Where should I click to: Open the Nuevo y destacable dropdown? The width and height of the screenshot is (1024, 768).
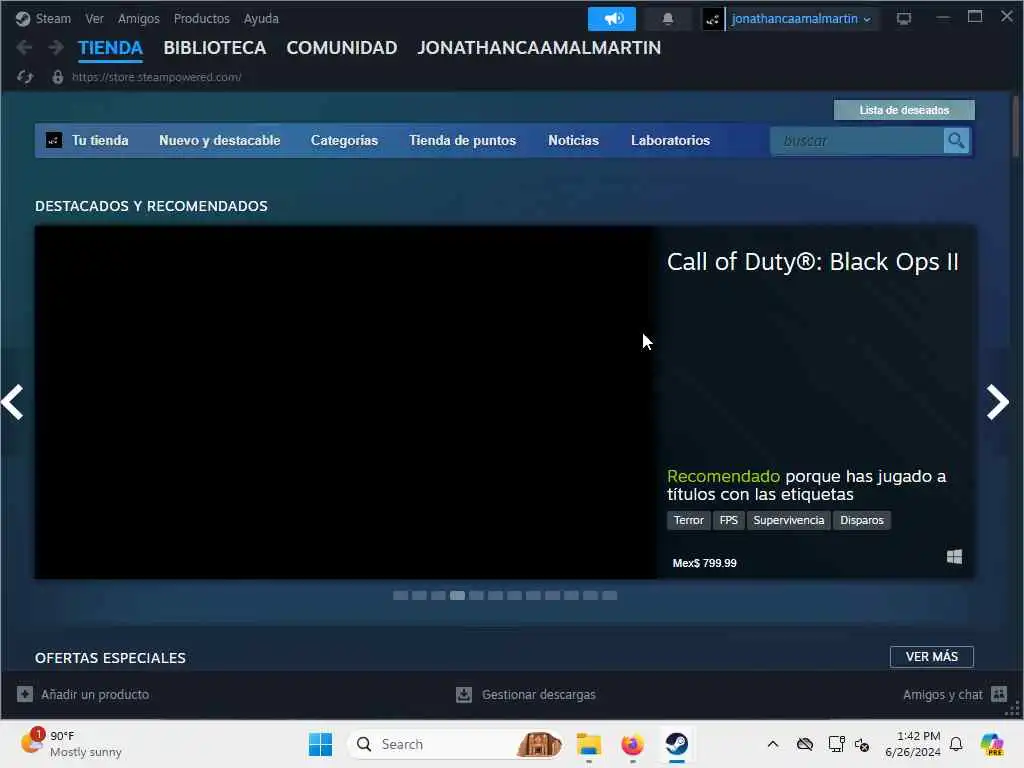tap(219, 140)
